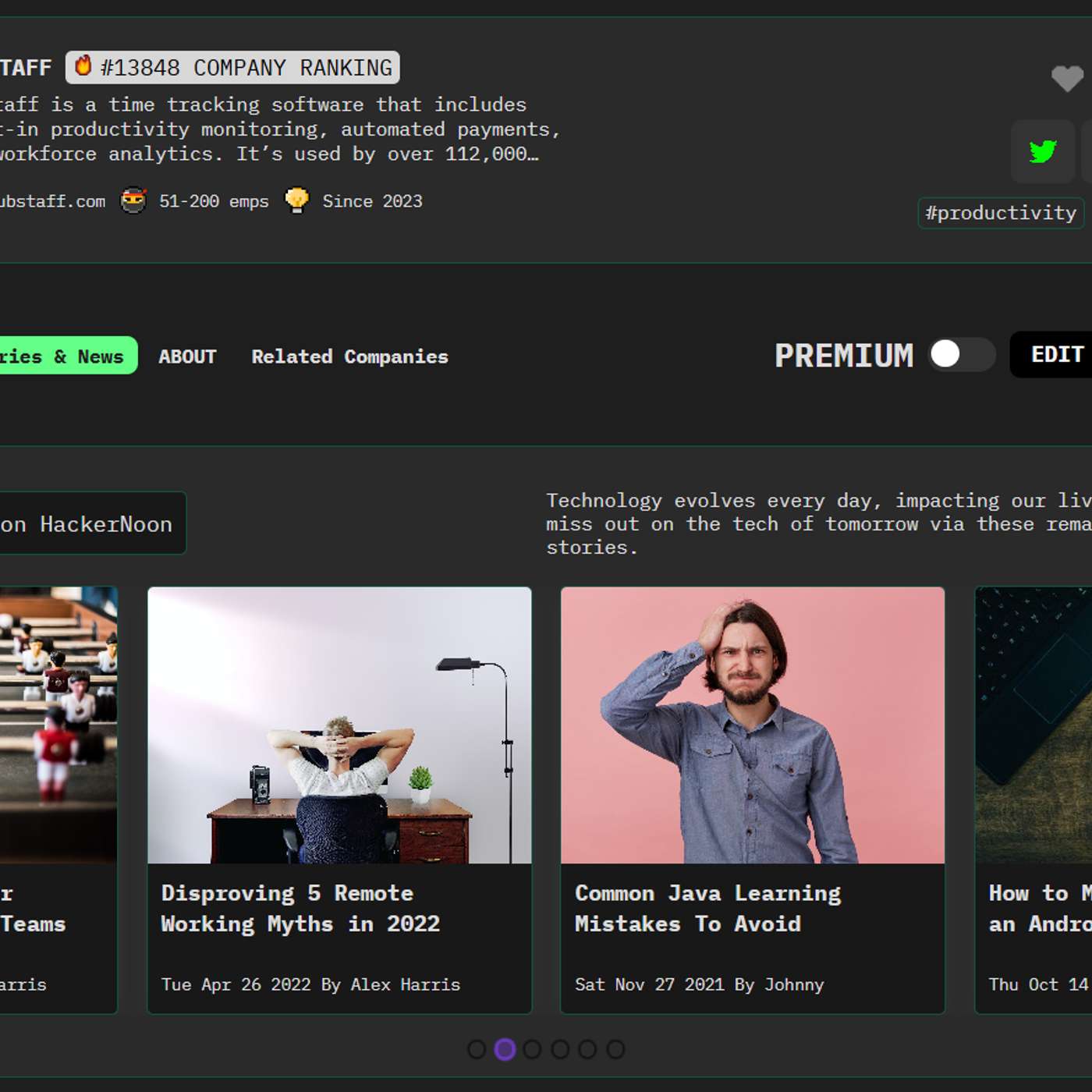1092x1092 pixels.
Task: Open the #13848 Company Ranking badge
Action: click(232, 68)
